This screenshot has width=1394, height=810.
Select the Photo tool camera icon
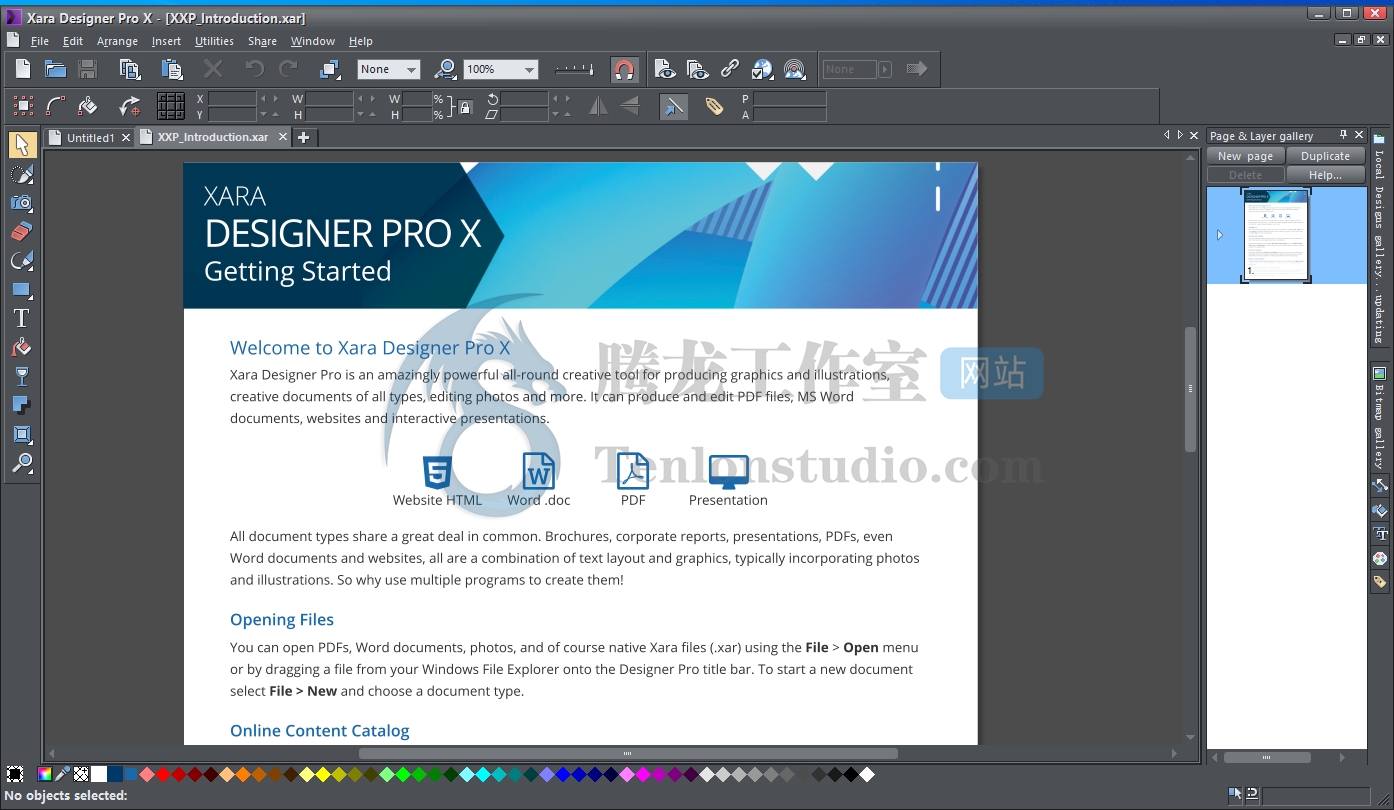tap(22, 203)
